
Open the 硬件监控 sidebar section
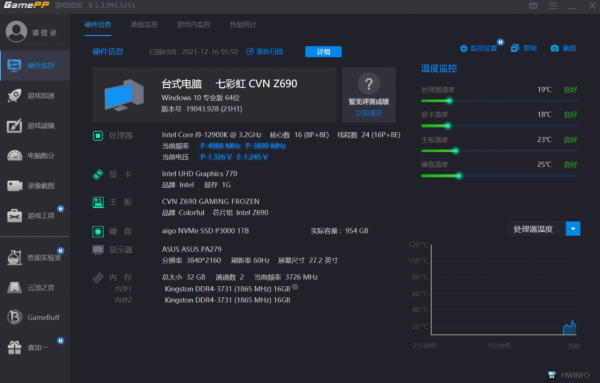tap(35, 65)
